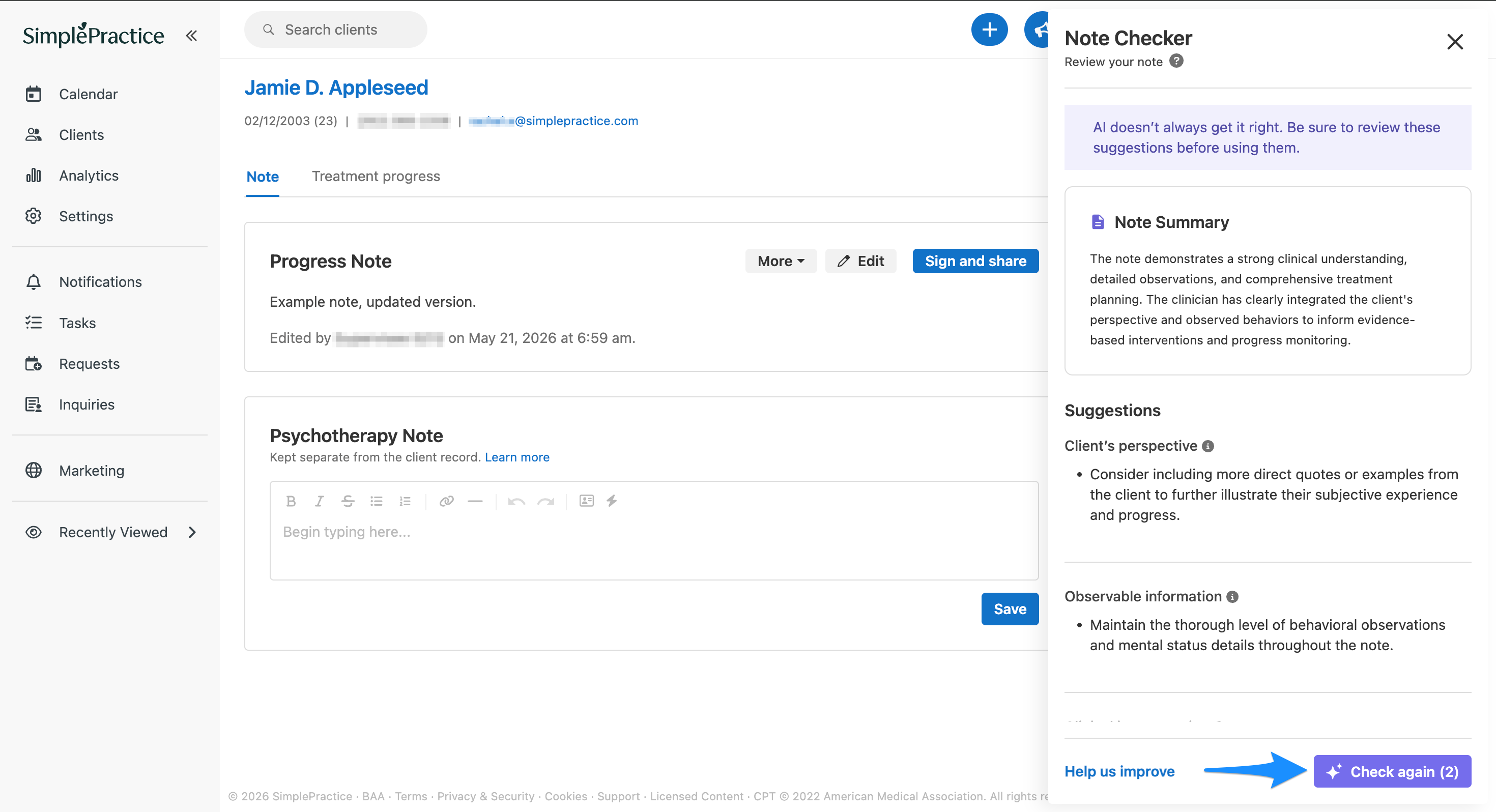Click the client info card icon in editor
1496x812 pixels.
click(x=587, y=500)
